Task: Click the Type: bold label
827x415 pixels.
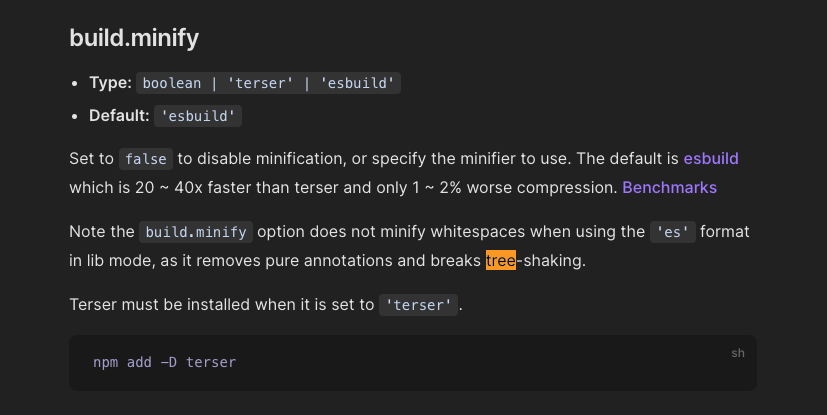Action: tap(110, 83)
